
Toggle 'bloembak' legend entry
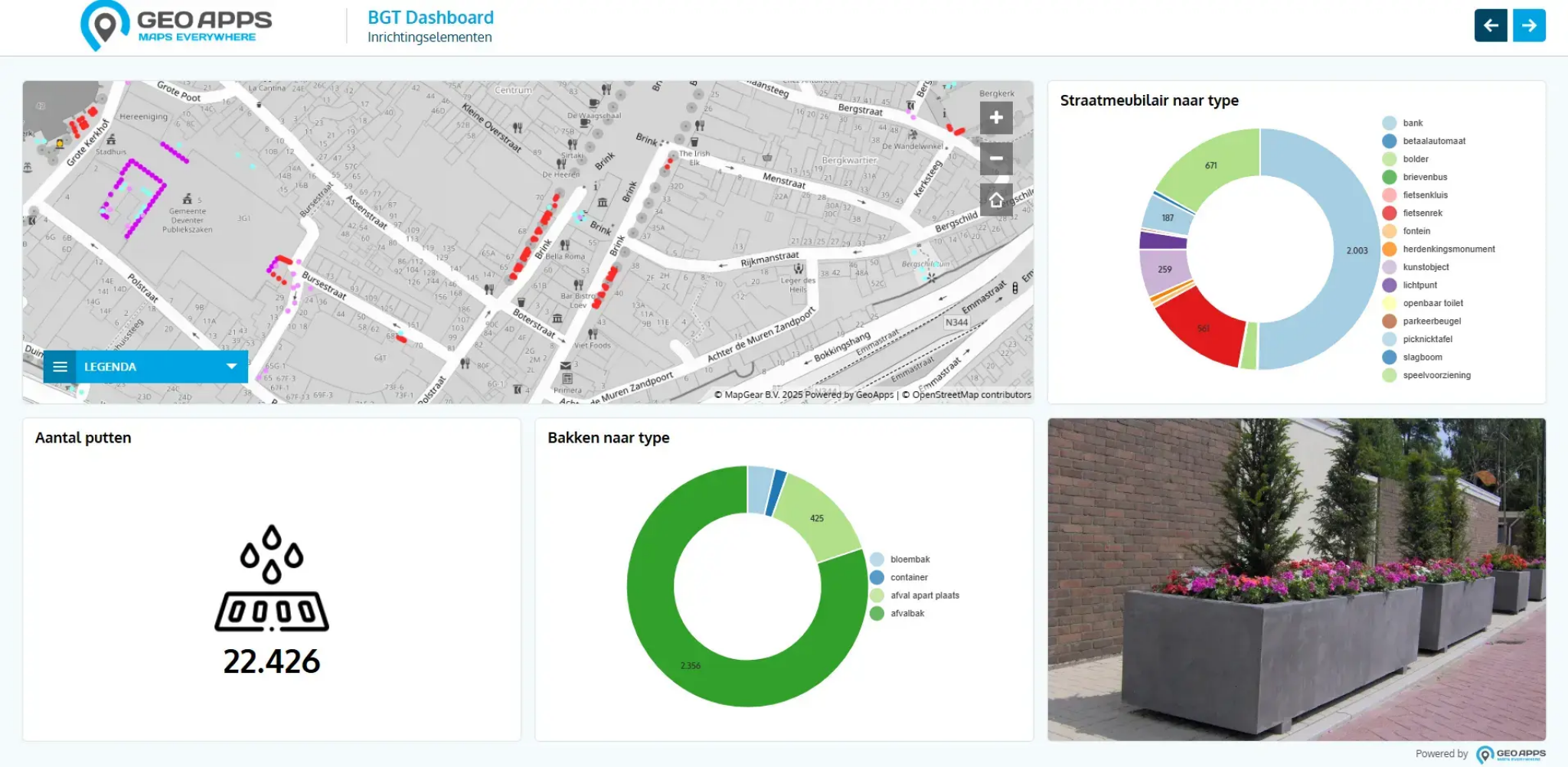coord(910,560)
